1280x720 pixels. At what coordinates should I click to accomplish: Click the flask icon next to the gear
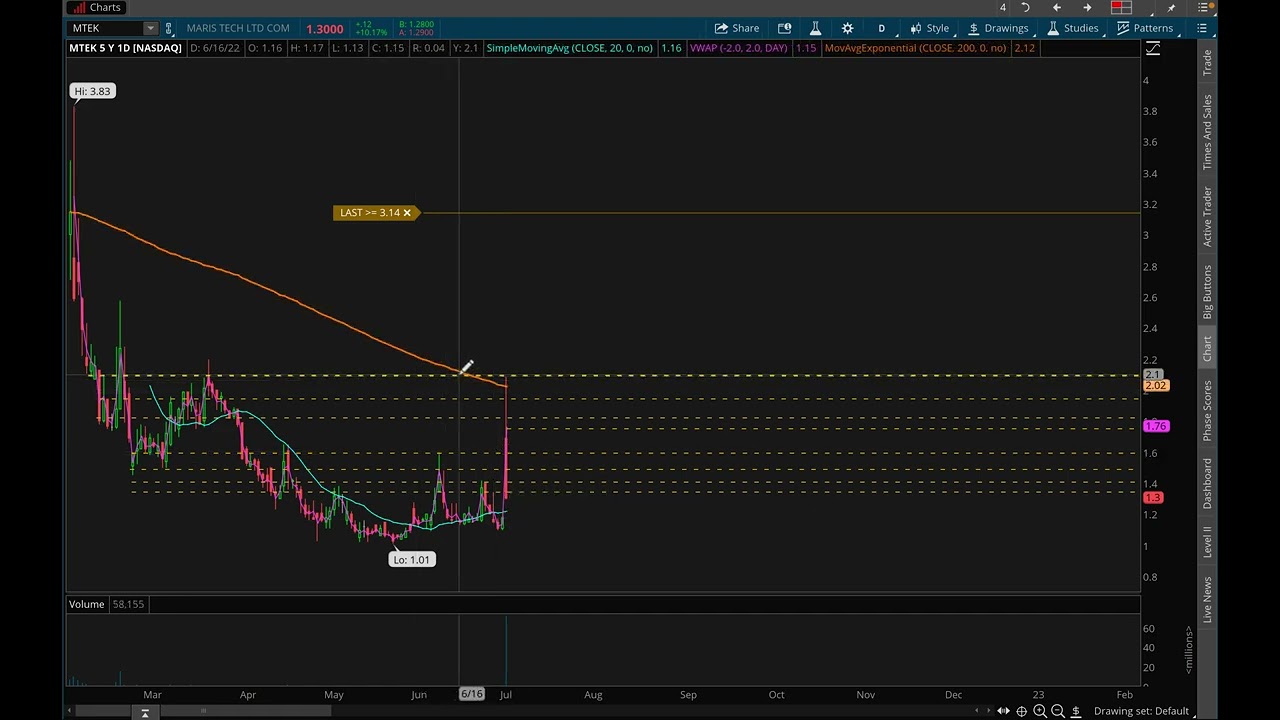pyautogui.click(x=815, y=28)
